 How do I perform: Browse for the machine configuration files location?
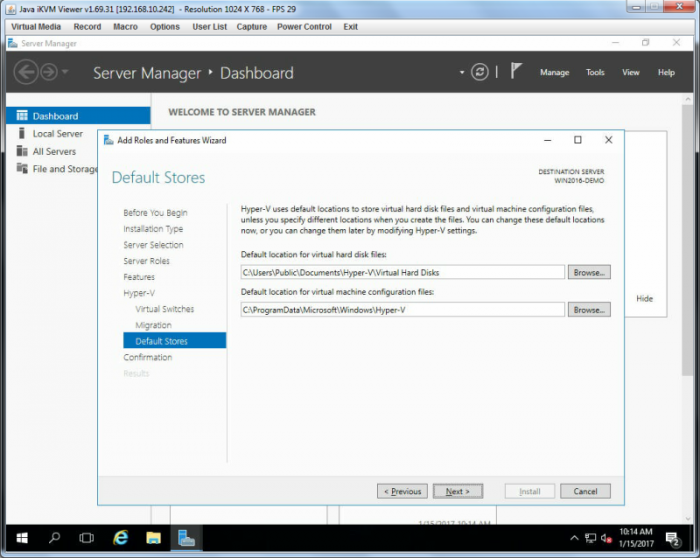(589, 310)
